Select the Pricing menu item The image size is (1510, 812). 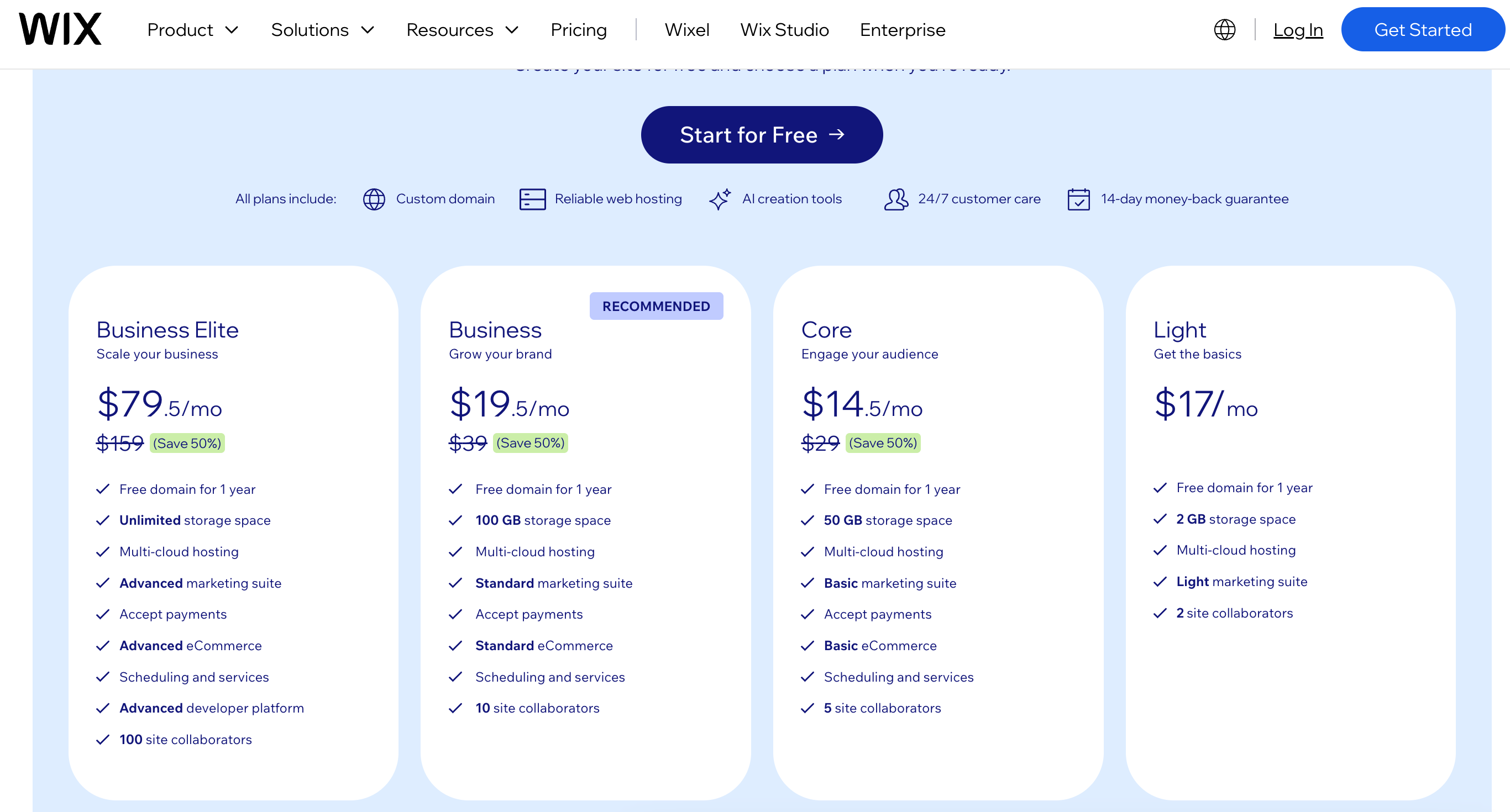coord(579,29)
